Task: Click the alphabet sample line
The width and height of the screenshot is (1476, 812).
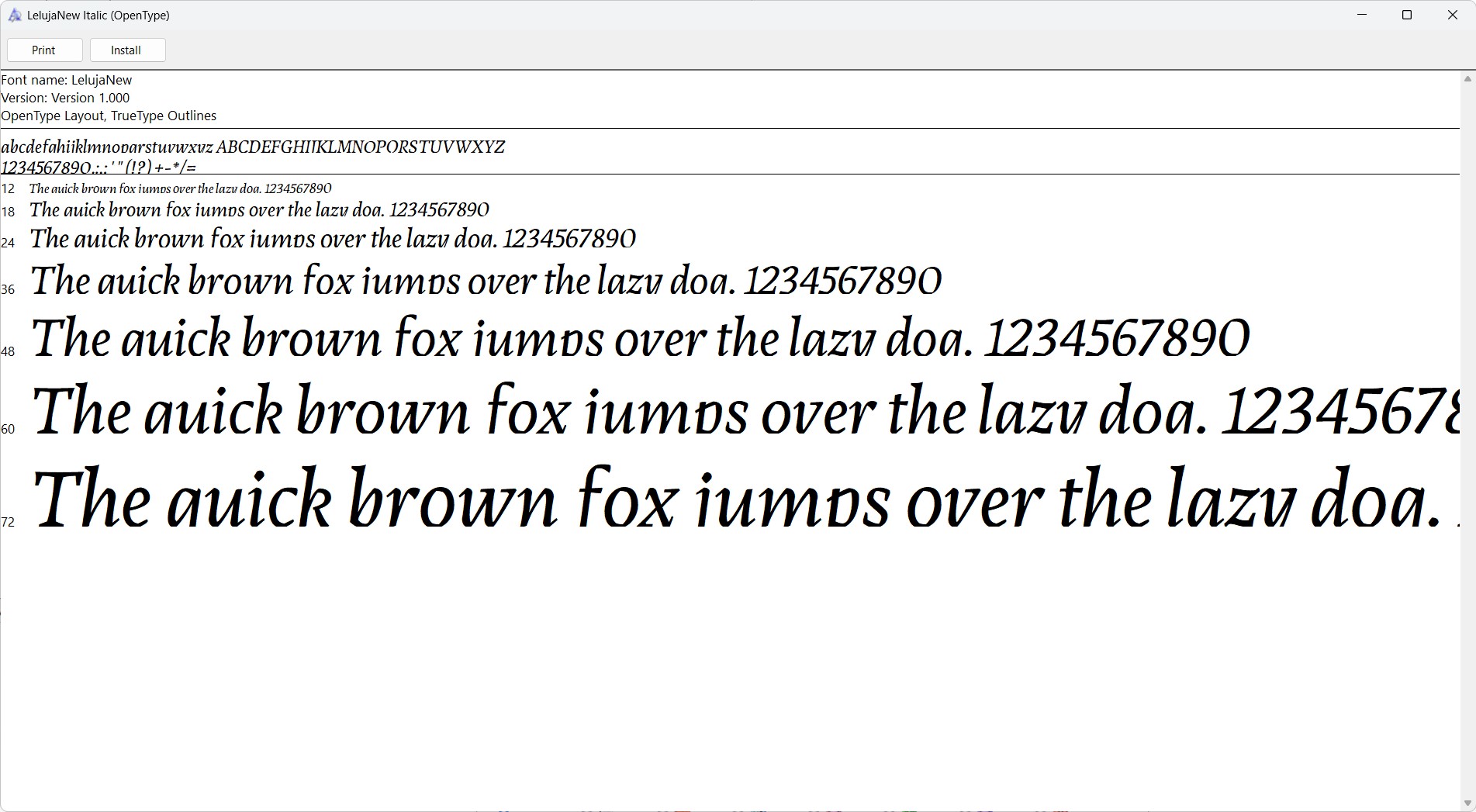Action: point(254,147)
